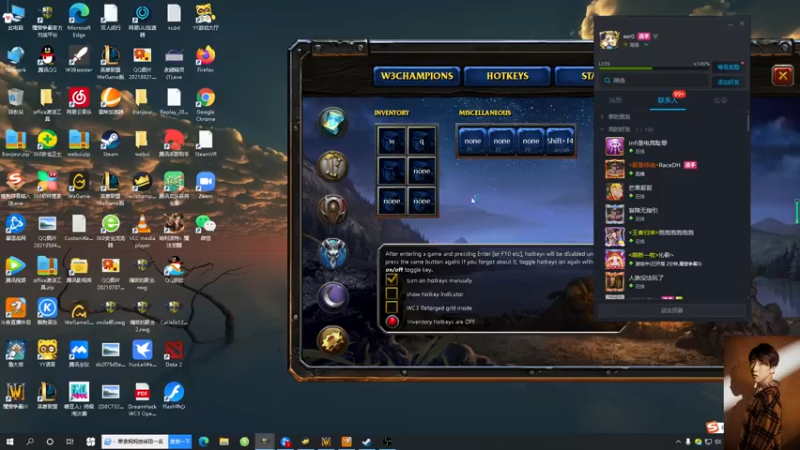Click the bottom button of chat window
The width and height of the screenshot is (800, 450).
671,310
